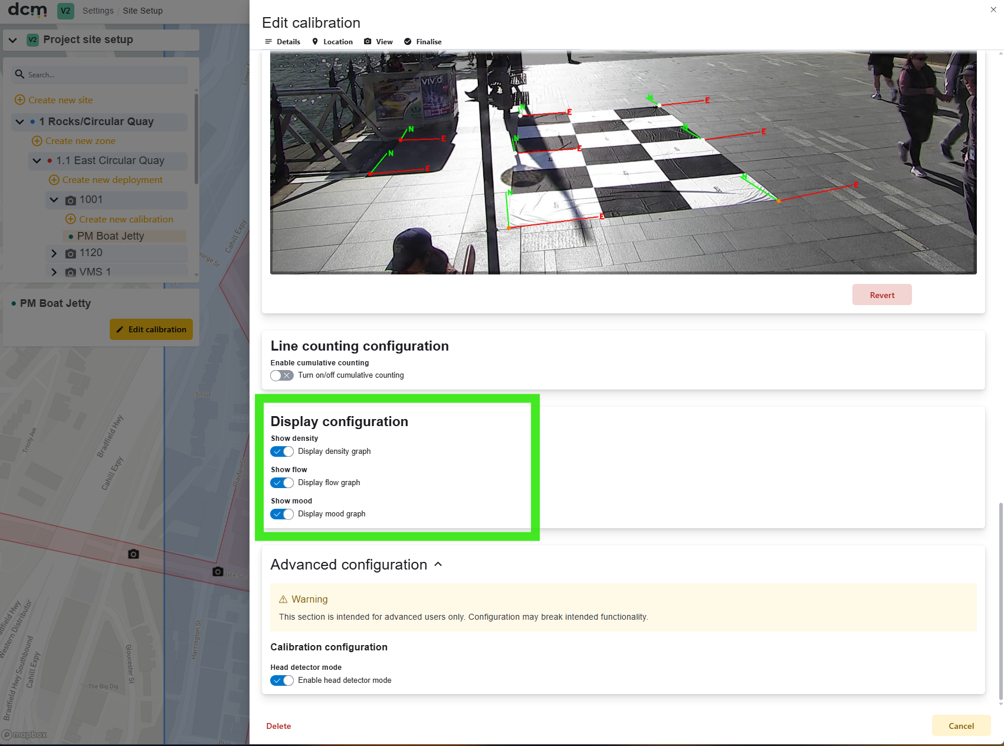The image size is (1004, 746).
Task: Click the camera icon beside VMS 1
Action: pyautogui.click(x=70, y=273)
